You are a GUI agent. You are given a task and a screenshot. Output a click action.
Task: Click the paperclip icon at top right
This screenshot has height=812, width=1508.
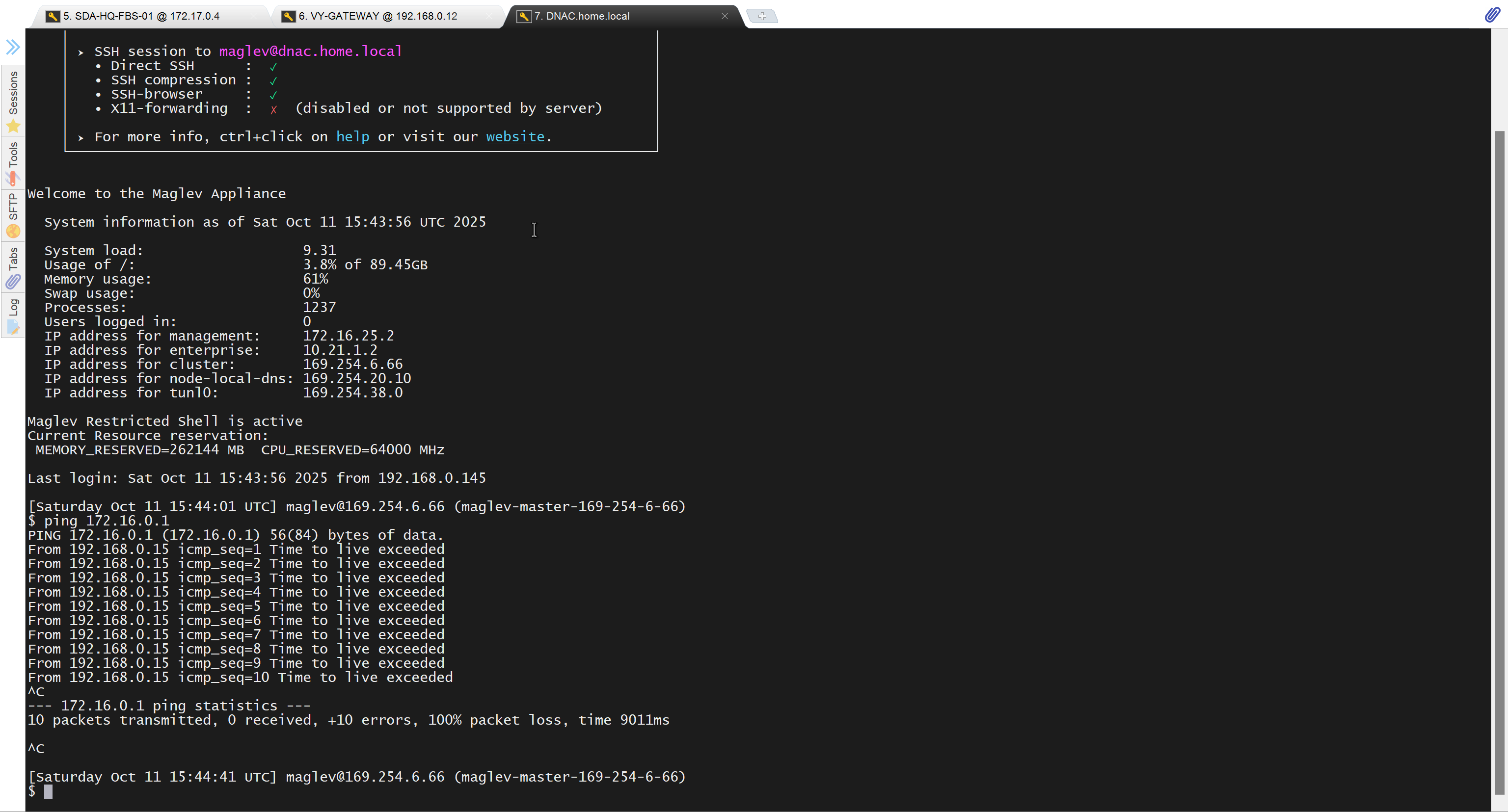coord(1492,15)
